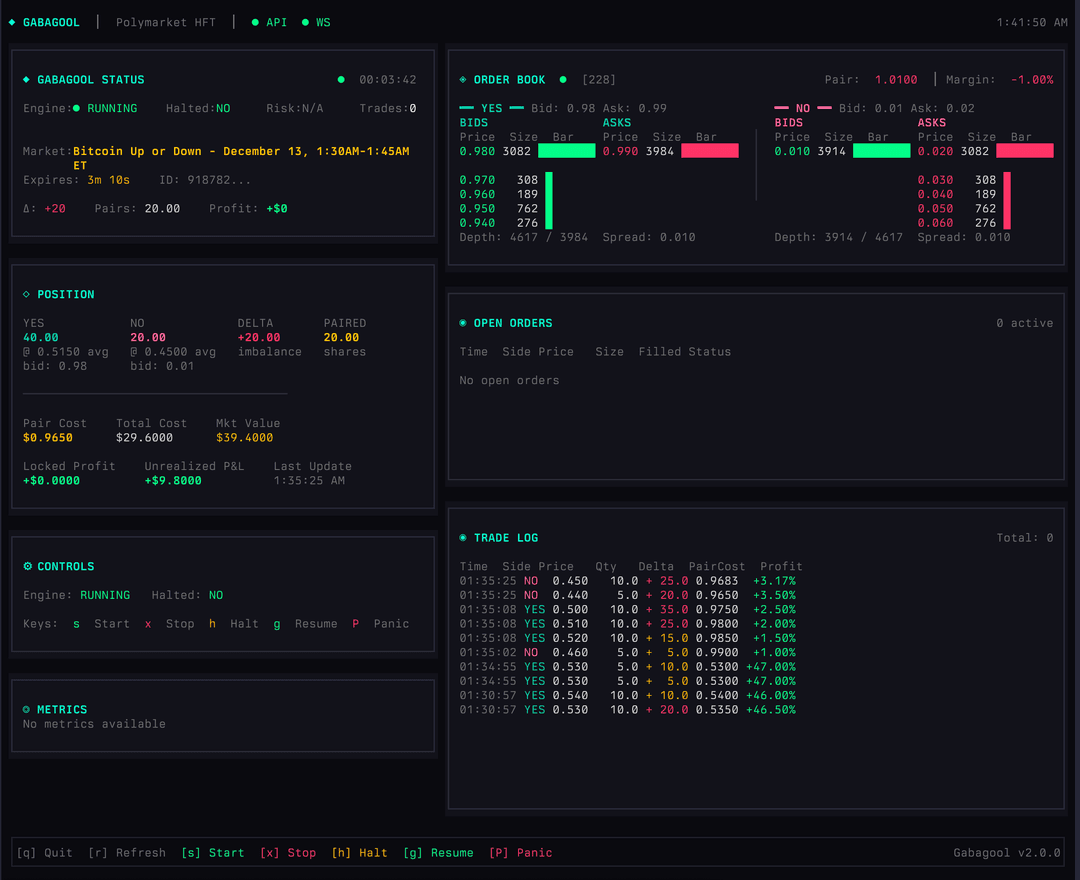
Task: Click the Unrealized P&L +$9.8000
Action: [x=173, y=481]
